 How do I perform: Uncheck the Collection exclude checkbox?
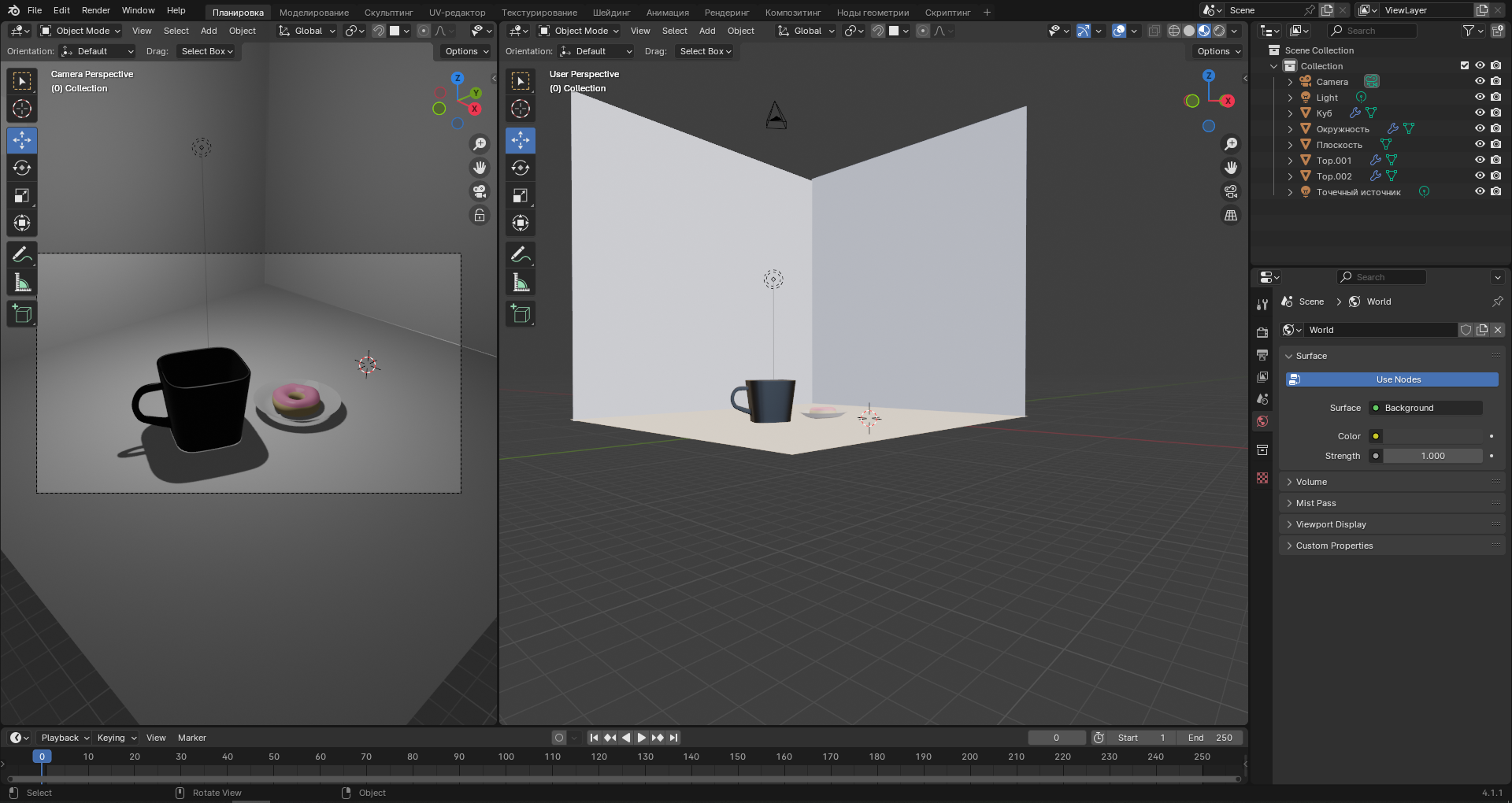[1465, 65]
